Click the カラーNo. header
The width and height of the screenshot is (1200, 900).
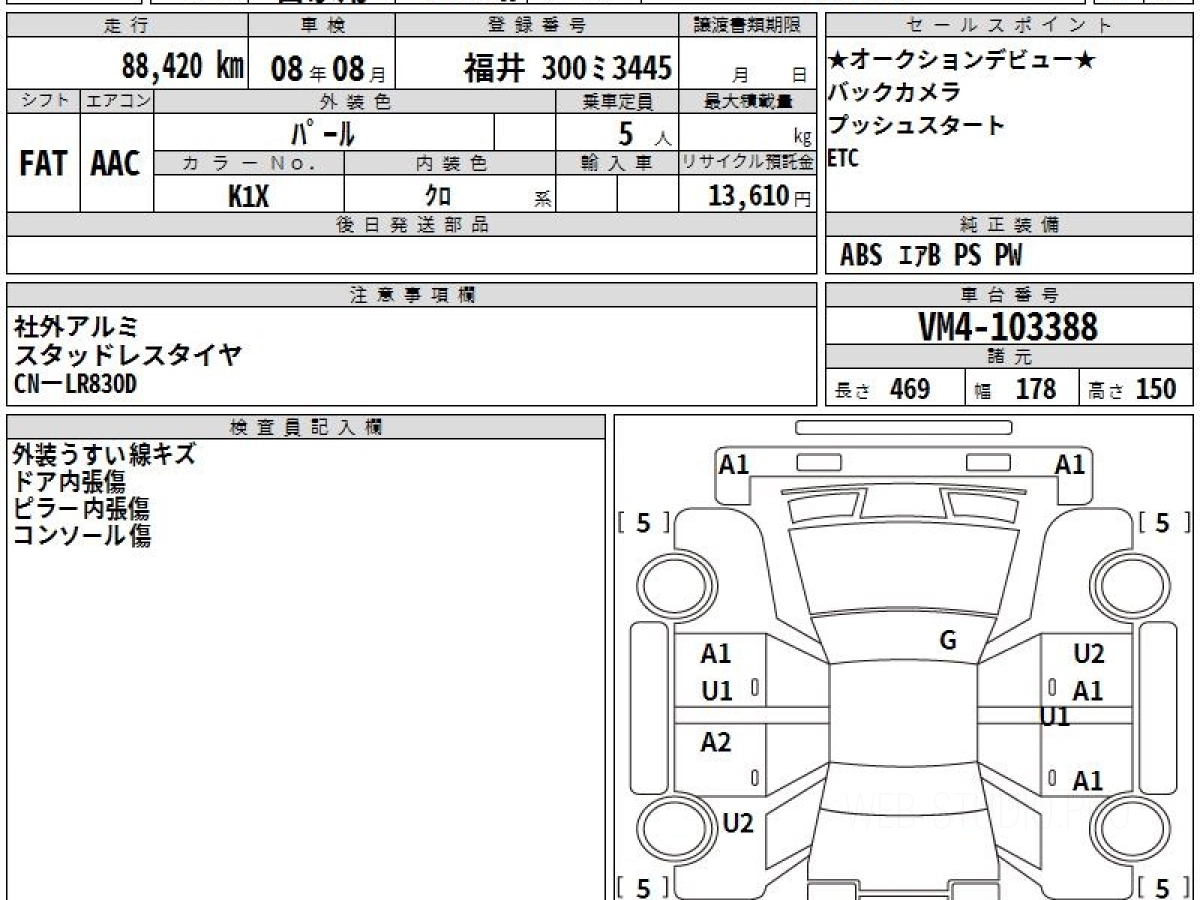[x=249, y=163]
